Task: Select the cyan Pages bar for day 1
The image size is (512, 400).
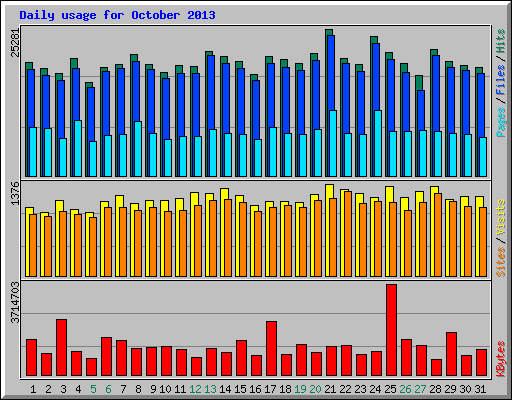Action: [33, 152]
